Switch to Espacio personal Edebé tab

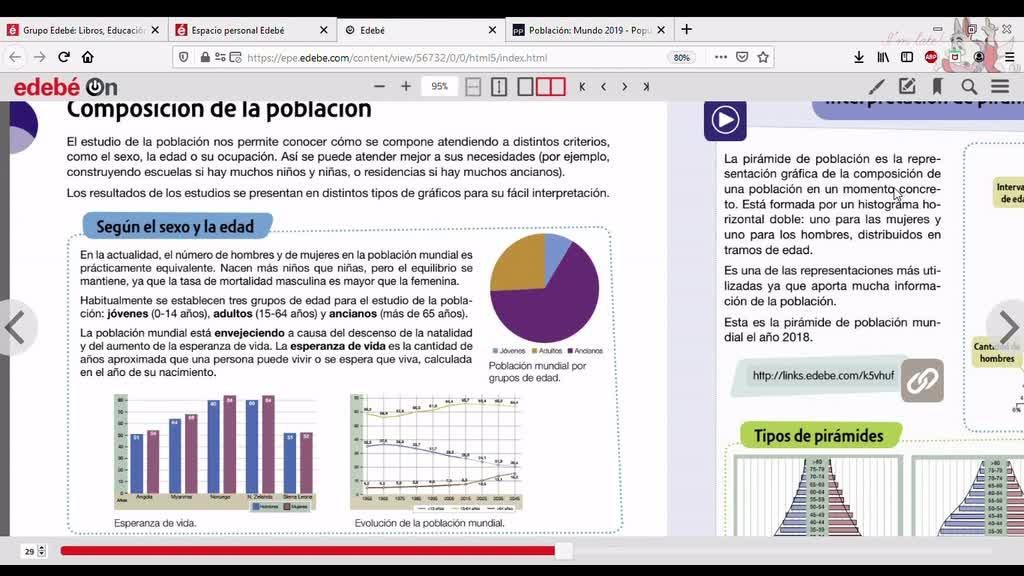[x=238, y=30]
